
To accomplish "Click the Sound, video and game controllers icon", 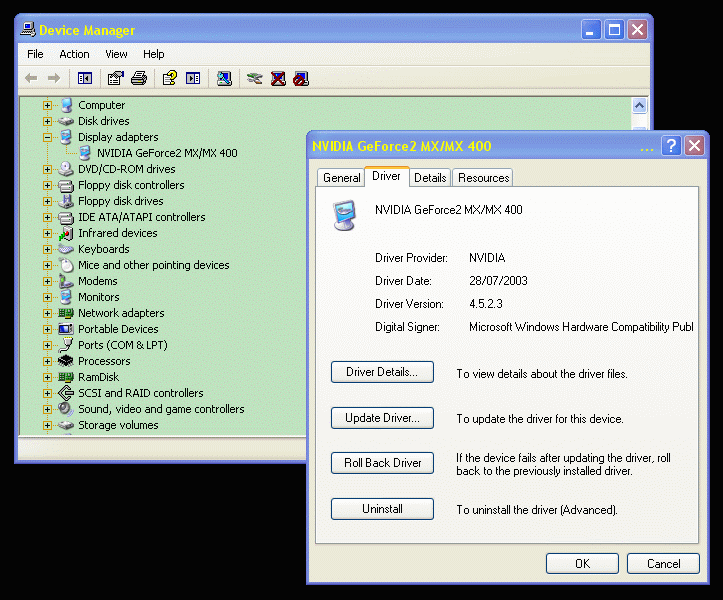I will 66,409.
